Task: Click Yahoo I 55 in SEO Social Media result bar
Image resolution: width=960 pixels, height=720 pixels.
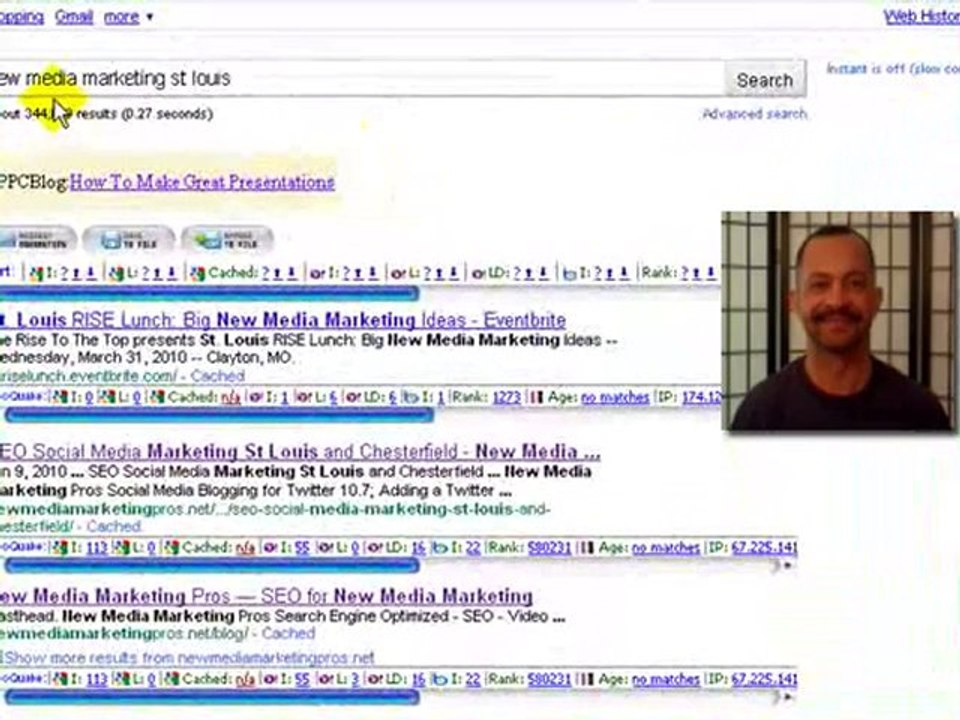Action: click(x=302, y=547)
